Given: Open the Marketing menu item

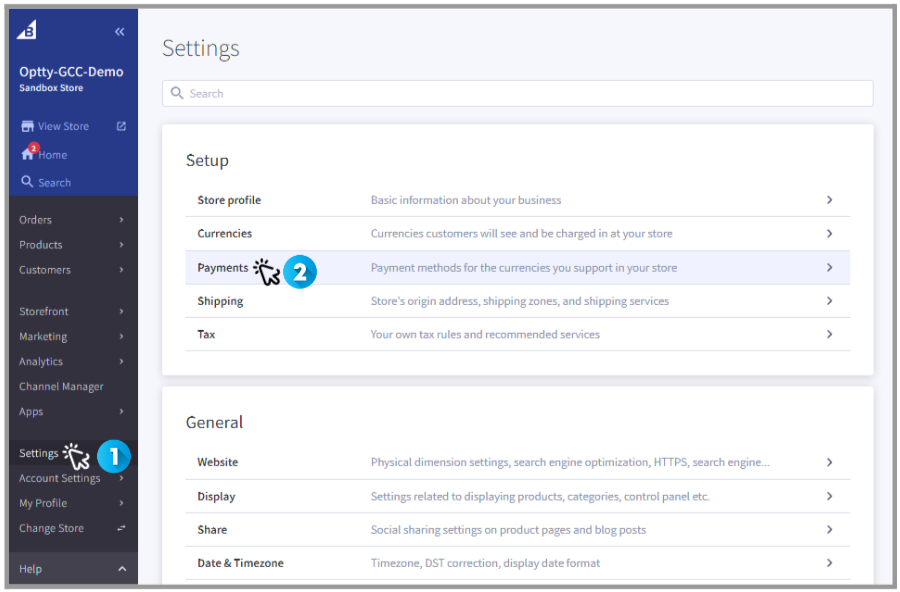Looking at the screenshot, I should coord(43,337).
